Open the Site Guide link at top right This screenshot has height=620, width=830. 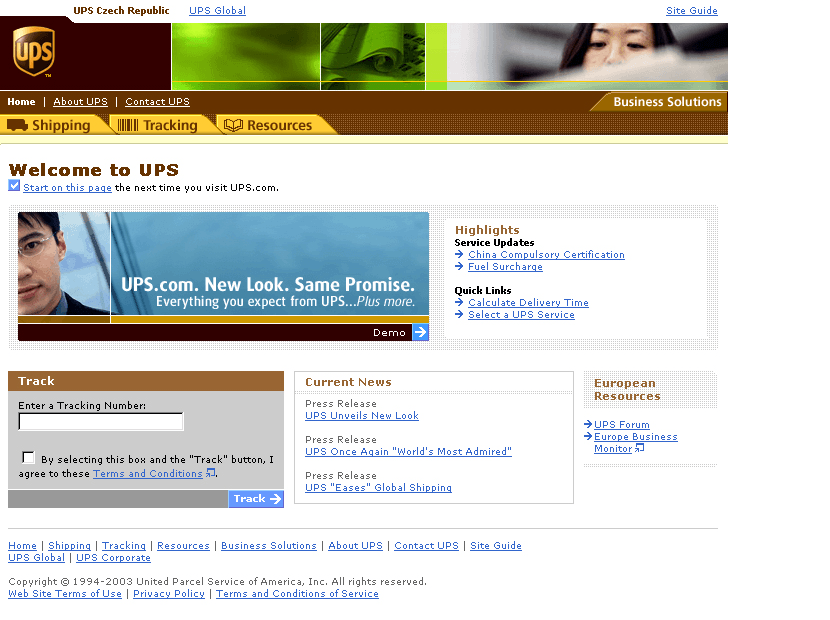[x=692, y=11]
